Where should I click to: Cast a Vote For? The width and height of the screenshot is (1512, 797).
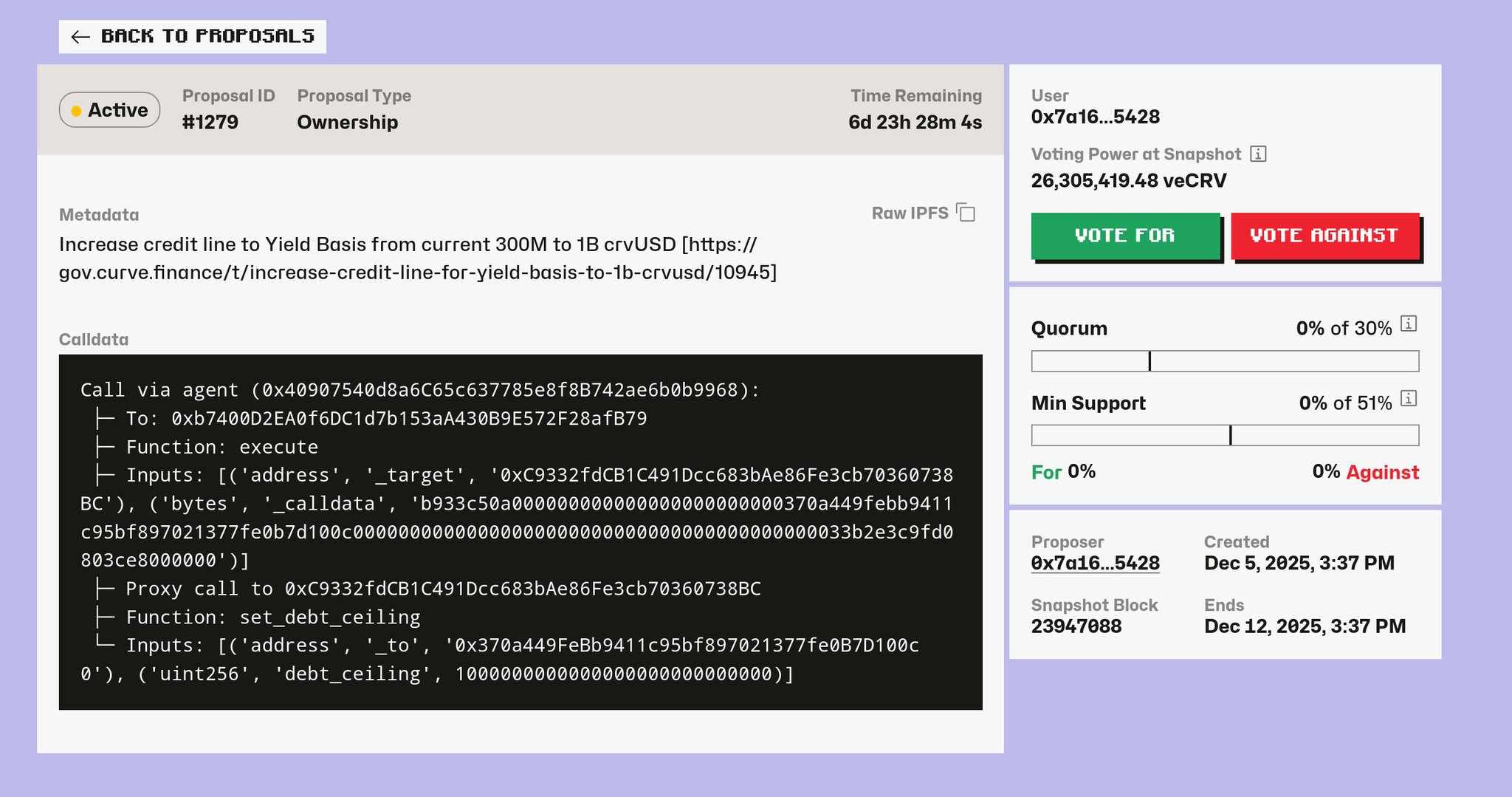pyautogui.click(x=1125, y=236)
